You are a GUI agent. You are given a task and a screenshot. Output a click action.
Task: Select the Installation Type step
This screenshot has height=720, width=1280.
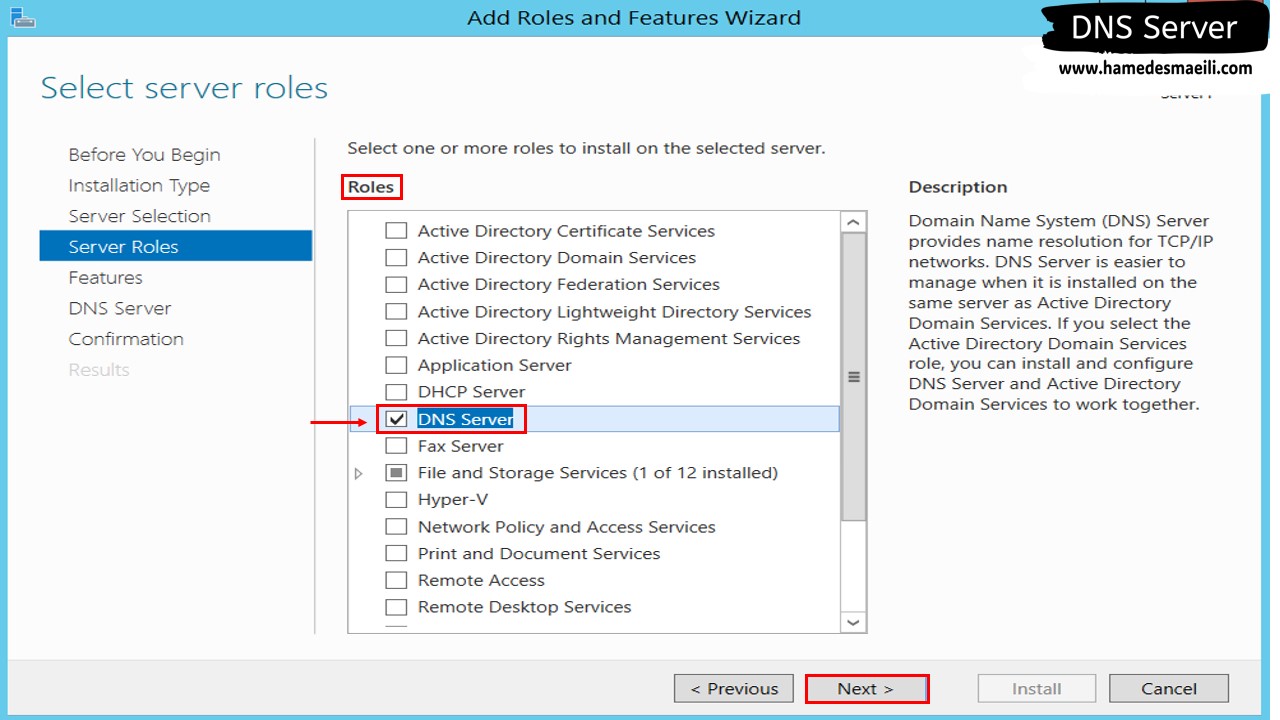139,186
